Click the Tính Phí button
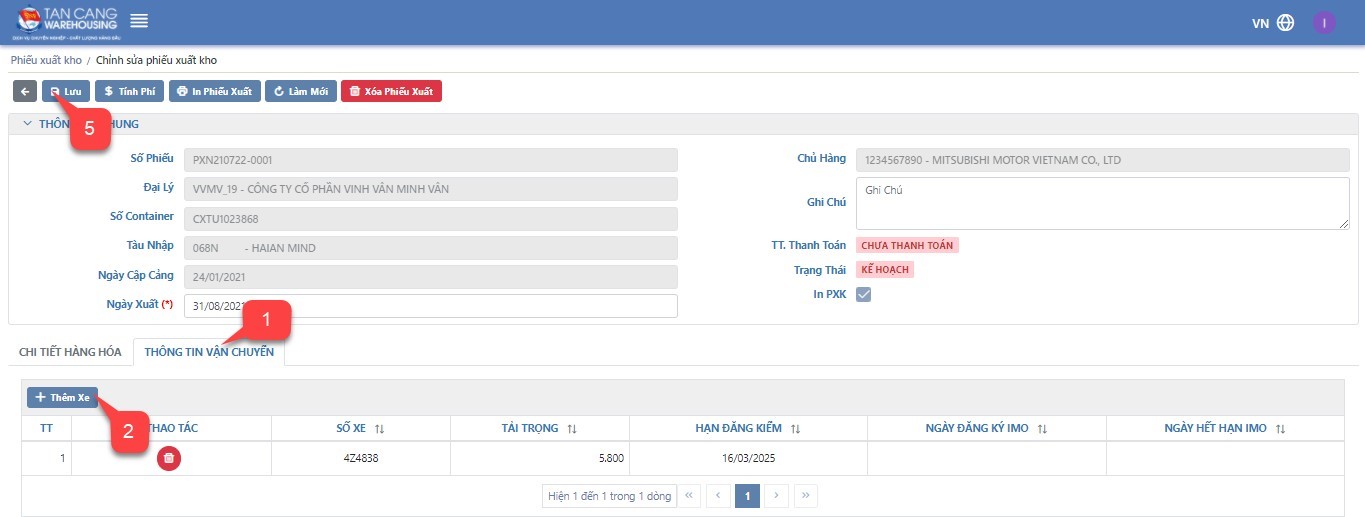The image size is (1365, 517). [x=130, y=91]
